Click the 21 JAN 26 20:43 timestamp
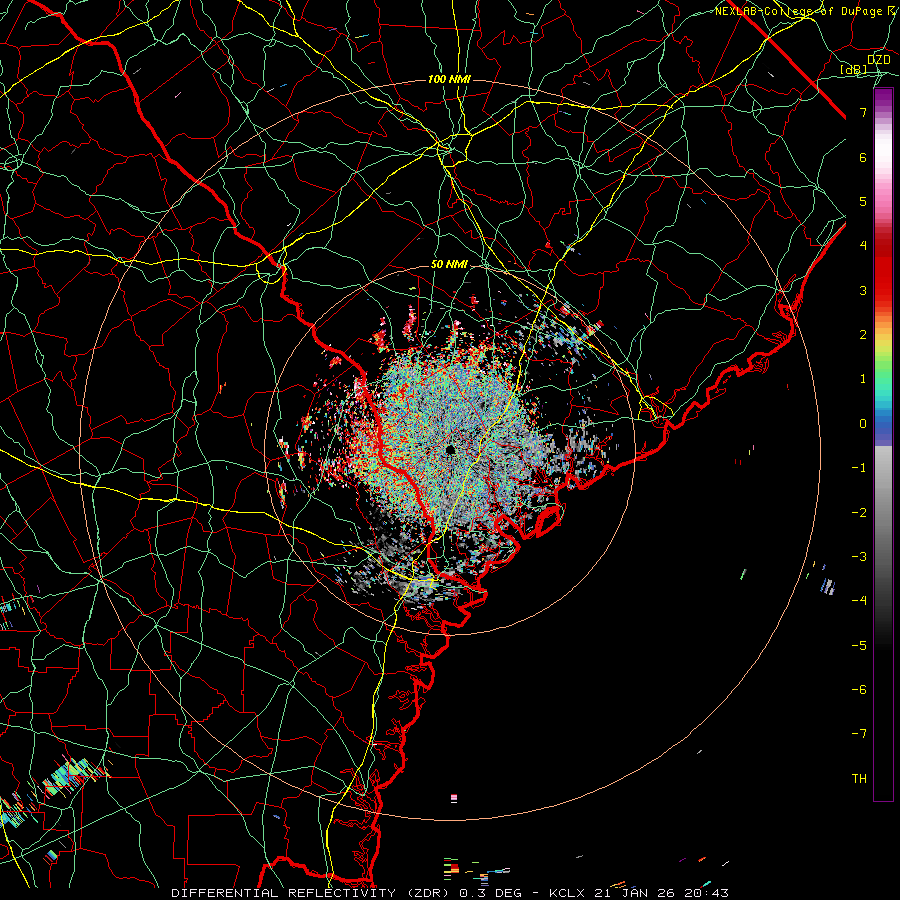900x900 pixels. click(660, 893)
